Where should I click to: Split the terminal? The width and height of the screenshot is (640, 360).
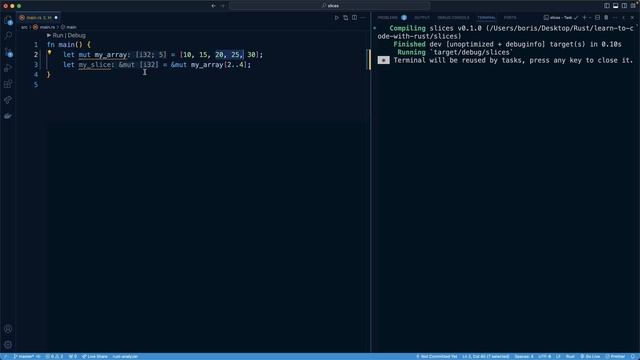(x=597, y=18)
